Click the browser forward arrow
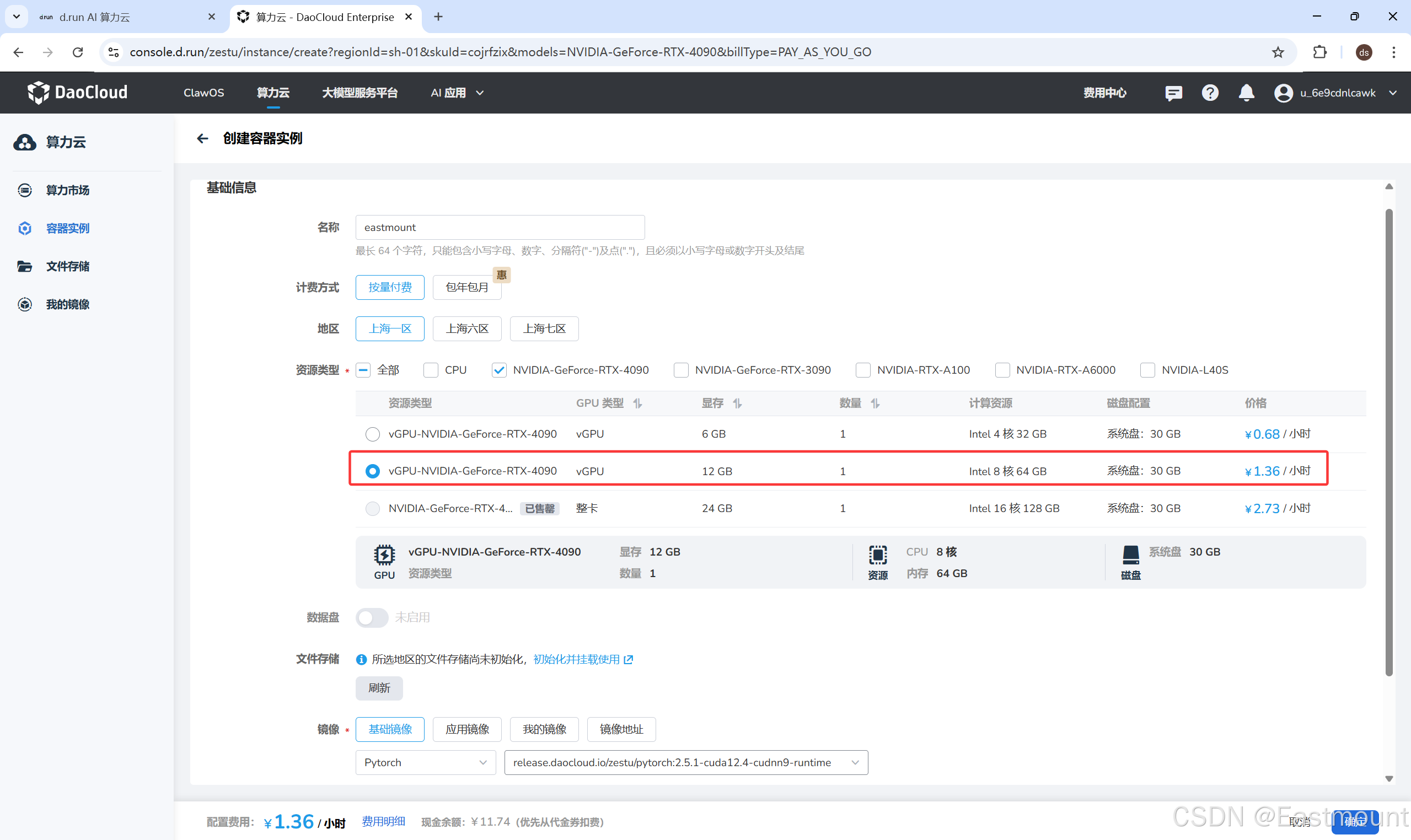Screen dimensions: 1411x840 pyautogui.click(x=48, y=52)
